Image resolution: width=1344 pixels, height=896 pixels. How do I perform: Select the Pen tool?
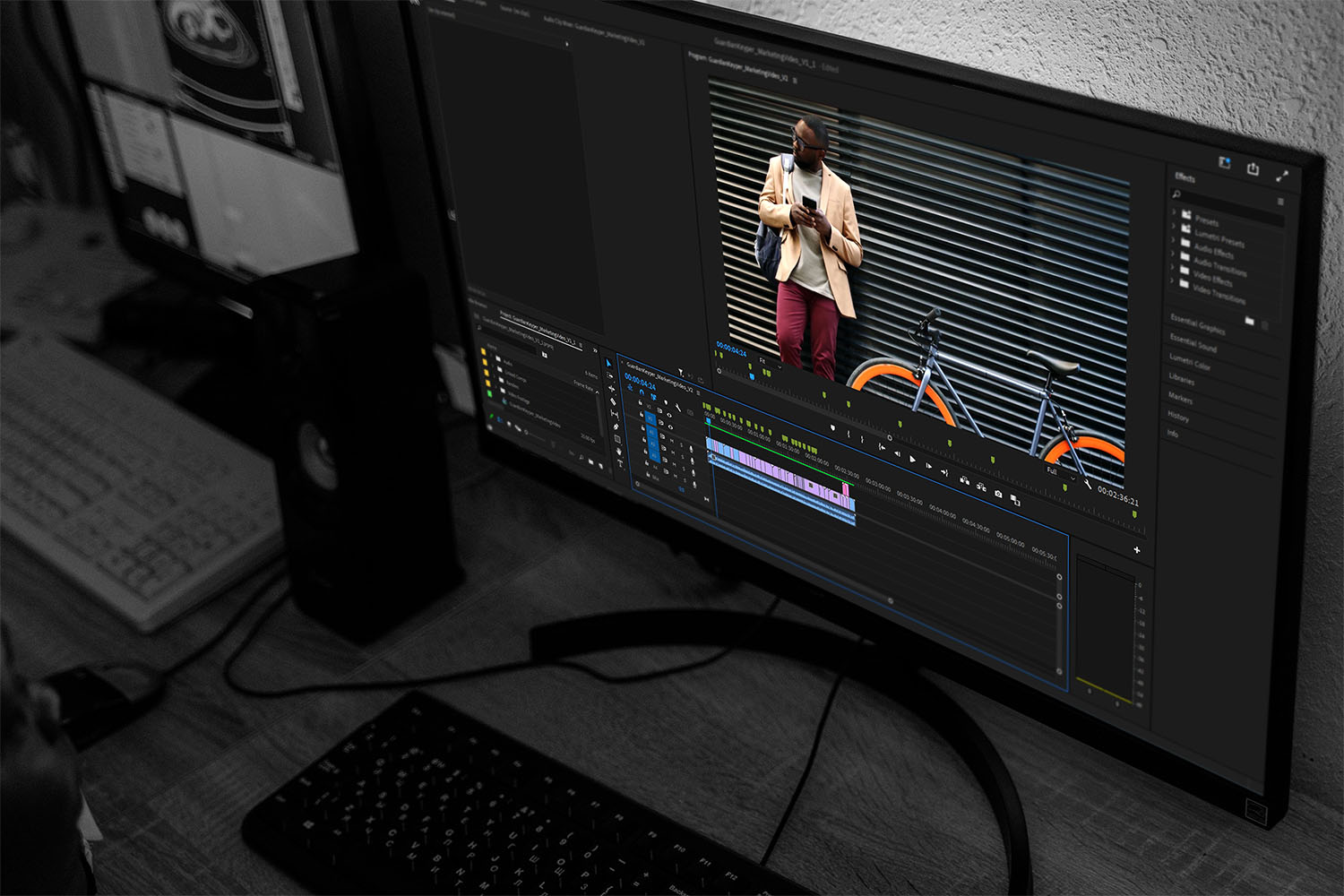[x=616, y=426]
